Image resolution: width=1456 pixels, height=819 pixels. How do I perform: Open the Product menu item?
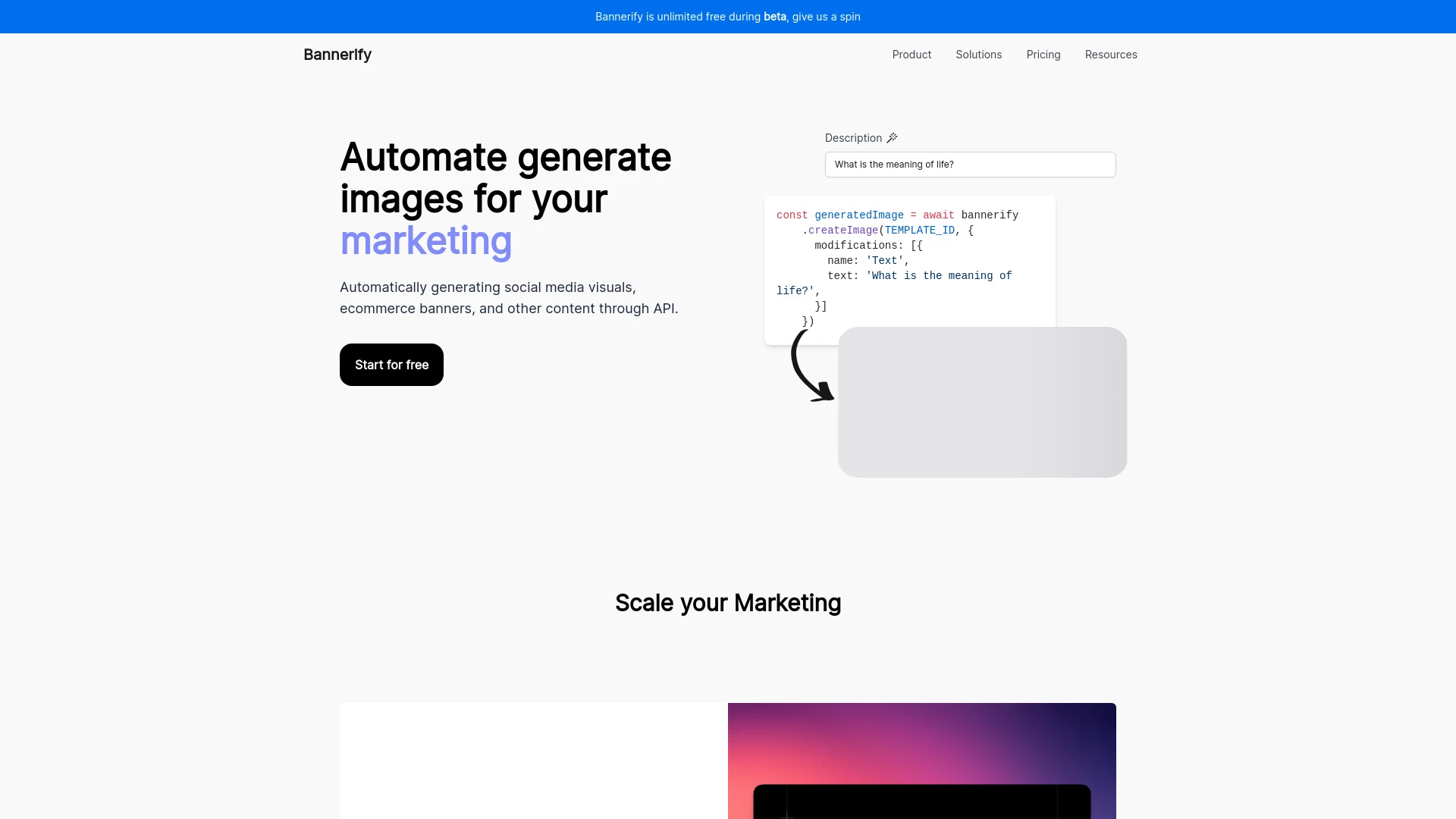(x=912, y=54)
